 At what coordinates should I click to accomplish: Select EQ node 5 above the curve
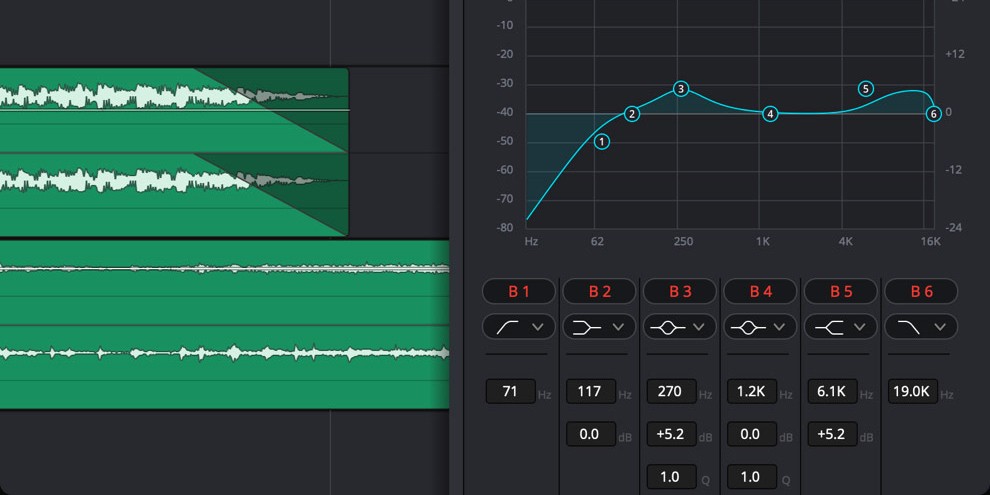point(866,89)
